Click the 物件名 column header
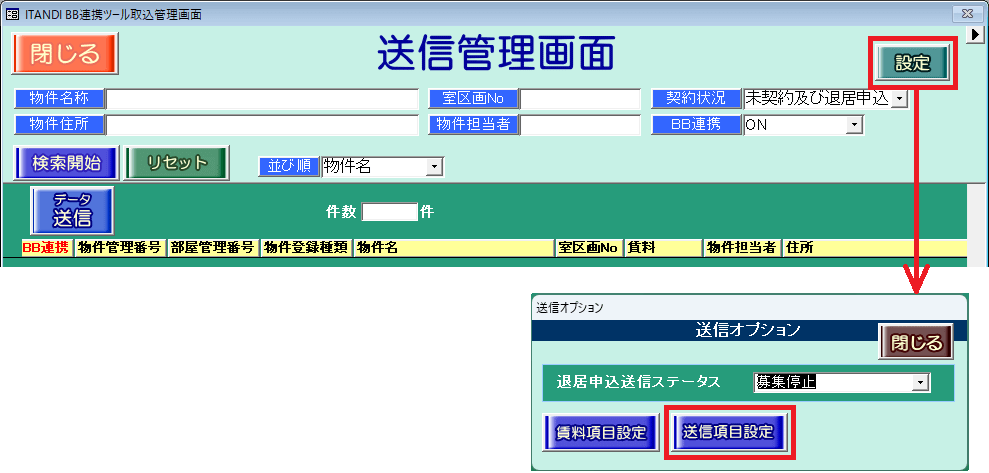The height and width of the screenshot is (473, 989). [x=454, y=248]
